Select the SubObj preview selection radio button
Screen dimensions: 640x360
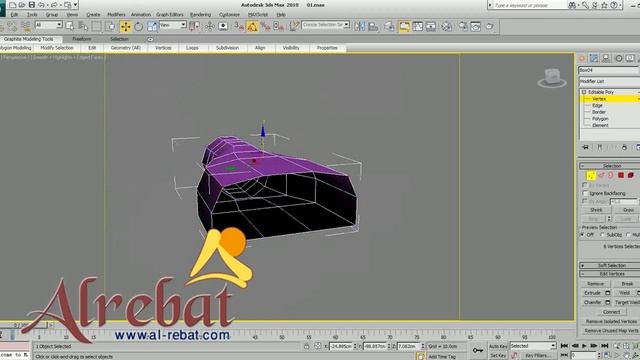[x=602, y=235]
